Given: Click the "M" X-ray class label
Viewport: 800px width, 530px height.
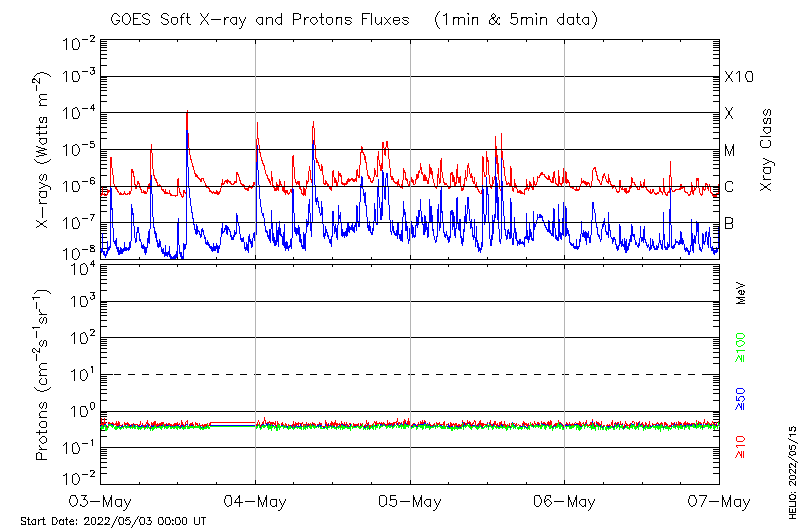Looking at the screenshot, I should [730, 150].
